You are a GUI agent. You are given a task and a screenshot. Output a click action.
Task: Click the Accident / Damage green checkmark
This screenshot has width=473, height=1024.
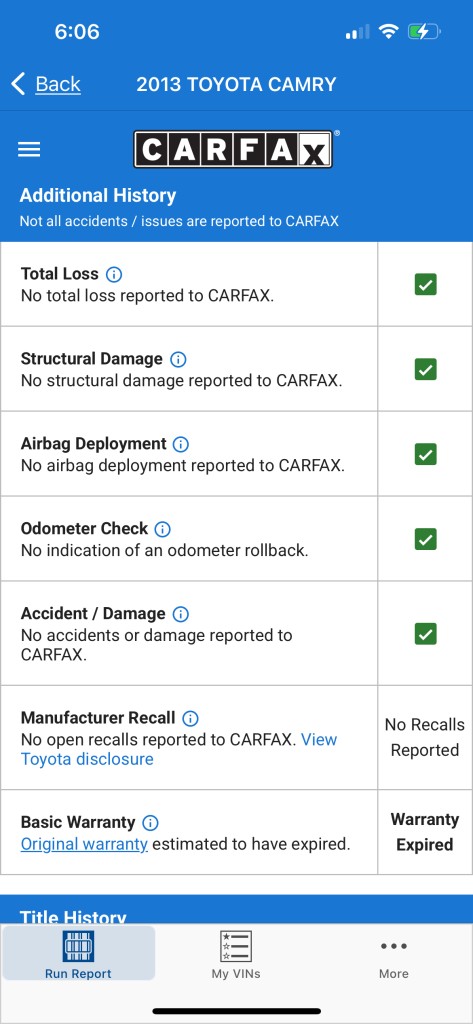point(425,633)
